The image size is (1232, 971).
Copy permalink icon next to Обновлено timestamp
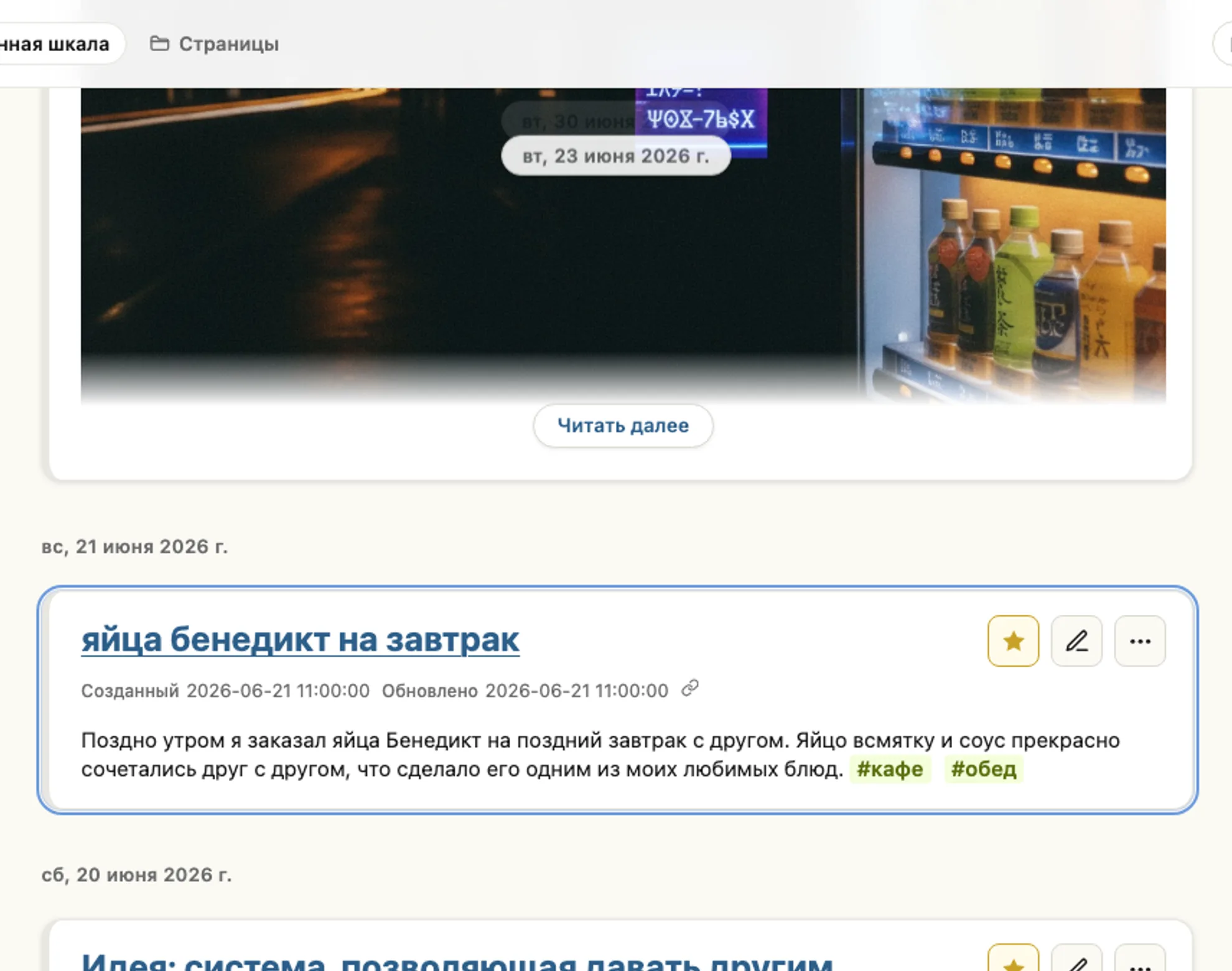[690, 688]
